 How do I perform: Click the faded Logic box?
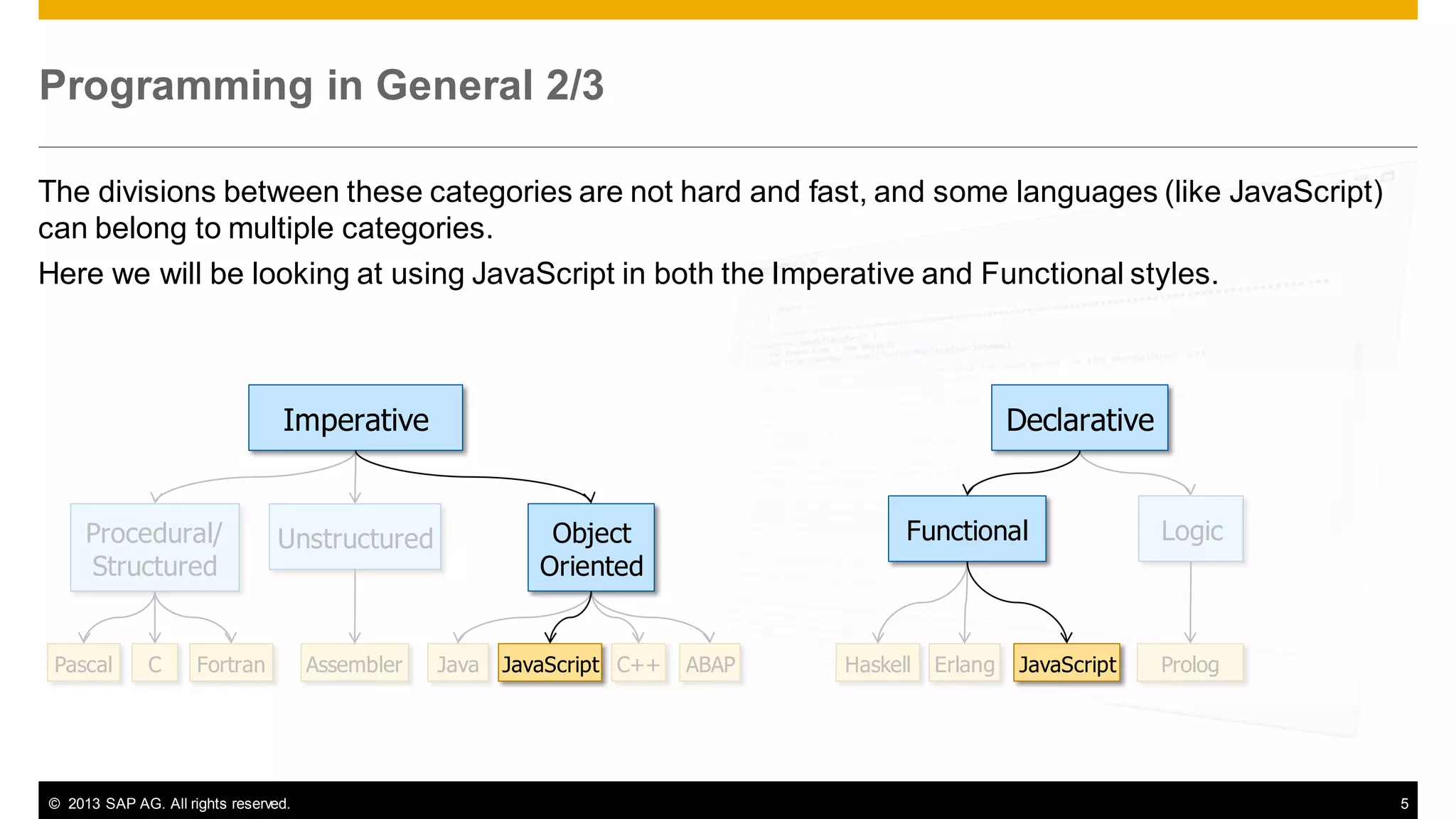[1191, 529]
